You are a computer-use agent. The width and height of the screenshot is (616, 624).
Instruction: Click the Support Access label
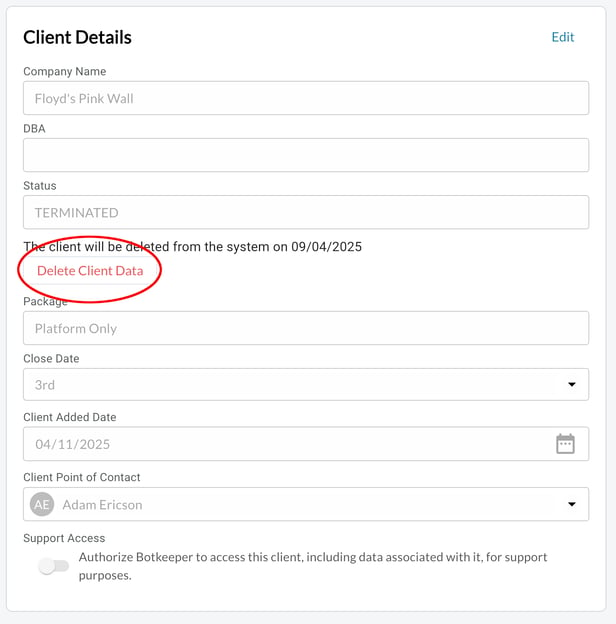(x=64, y=538)
